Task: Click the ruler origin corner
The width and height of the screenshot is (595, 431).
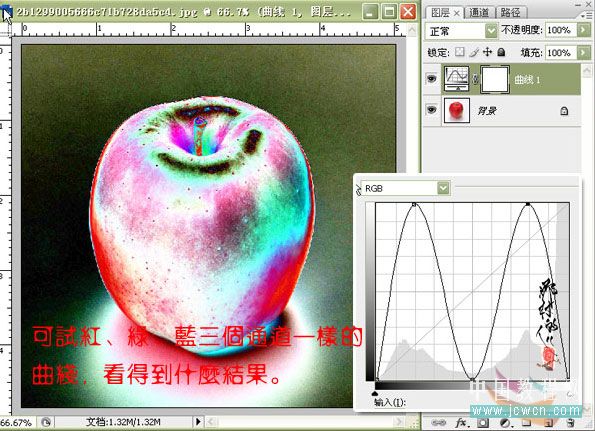Action: [6, 30]
